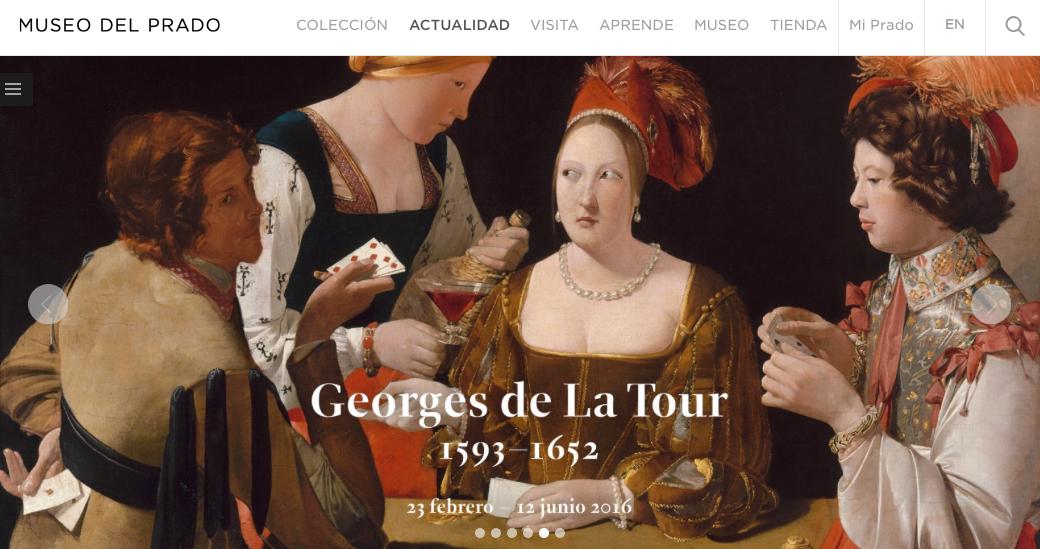Select the last carousel dot
The width and height of the screenshot is (1040, 549).
pyautogui.click(x=560, y=532)
